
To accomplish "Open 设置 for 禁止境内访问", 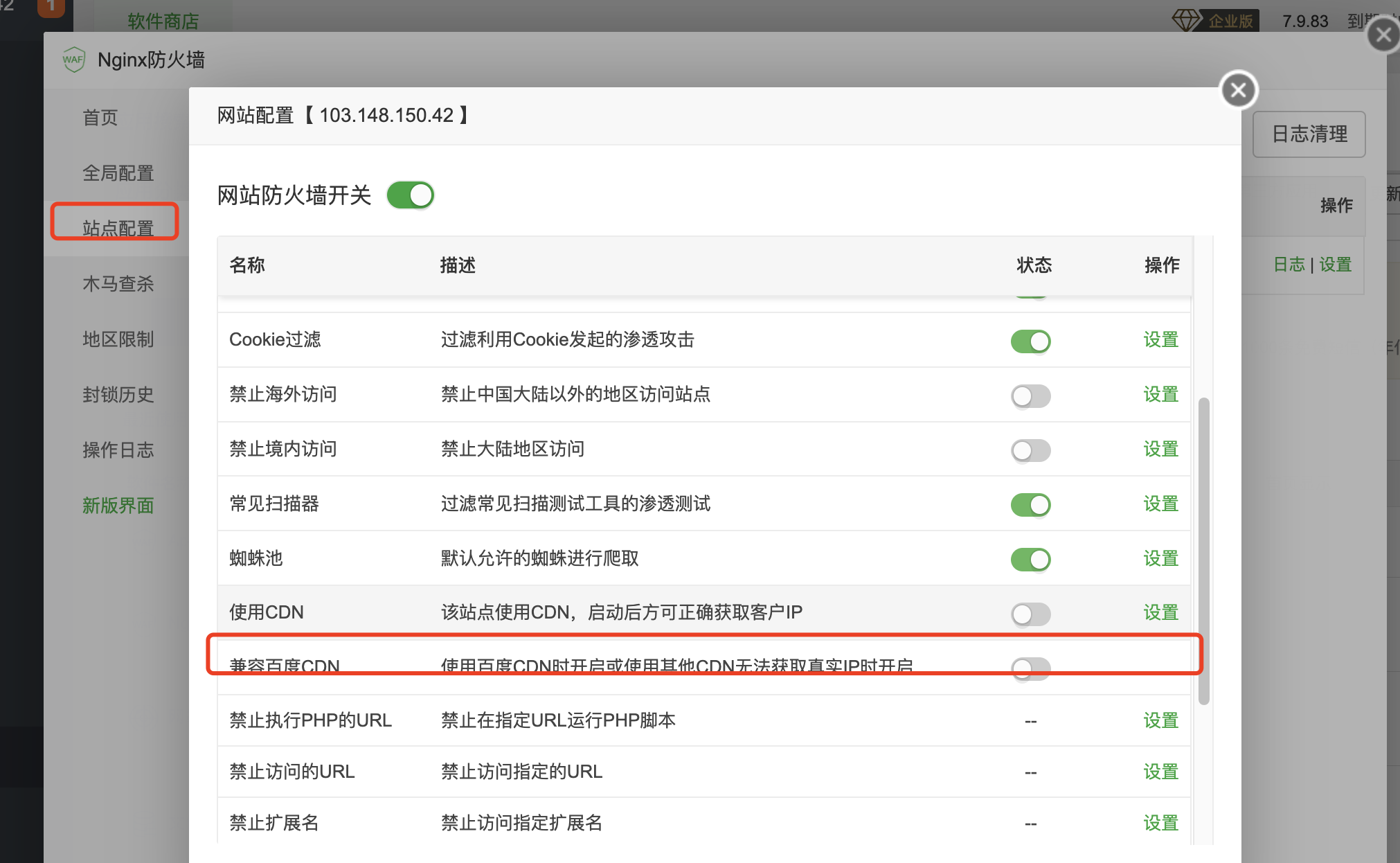I will [x=1160, y=449].
